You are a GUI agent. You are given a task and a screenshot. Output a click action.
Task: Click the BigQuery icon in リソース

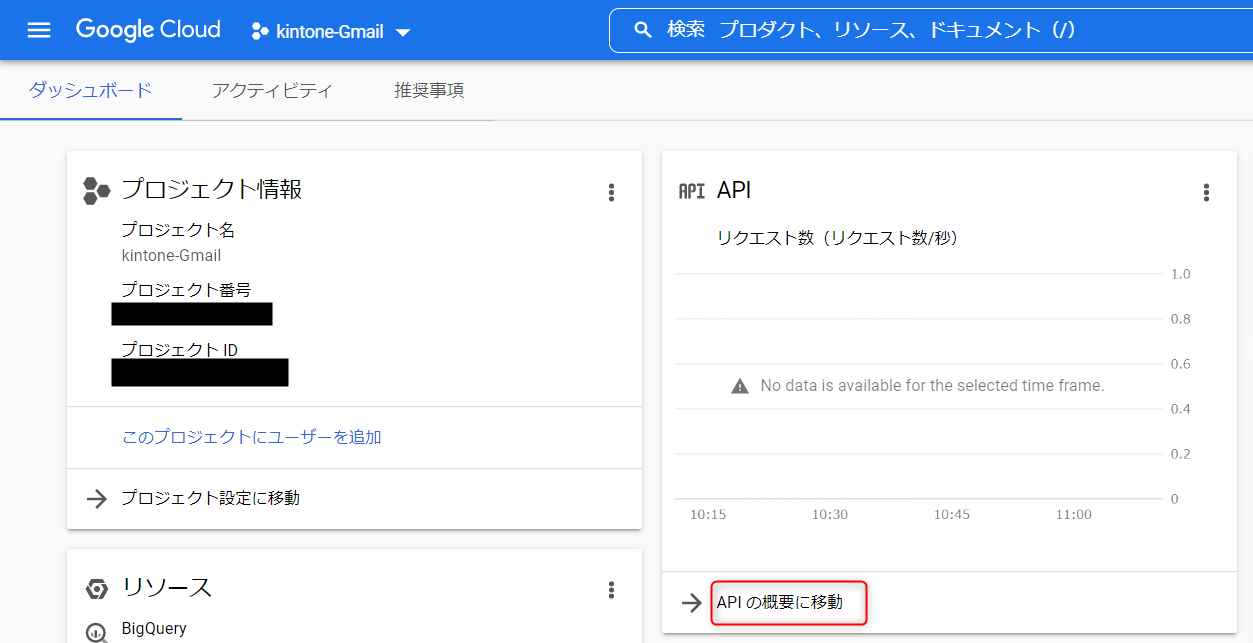click(97, 631)
